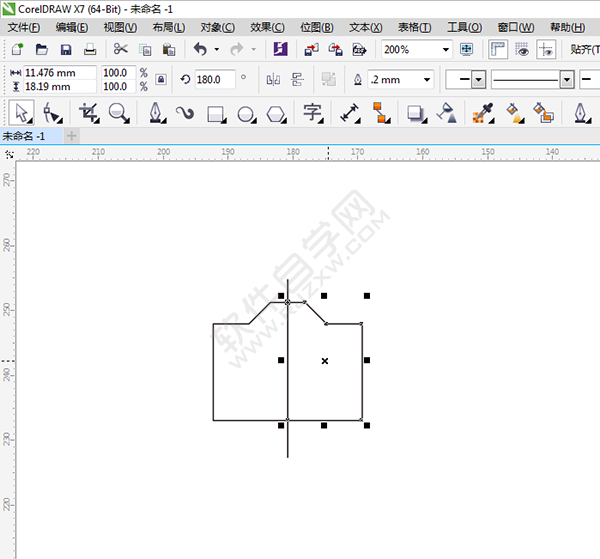Click the purple search content icon
The height and width of the screenshot is (559, 600).
[x=280, y=49]
